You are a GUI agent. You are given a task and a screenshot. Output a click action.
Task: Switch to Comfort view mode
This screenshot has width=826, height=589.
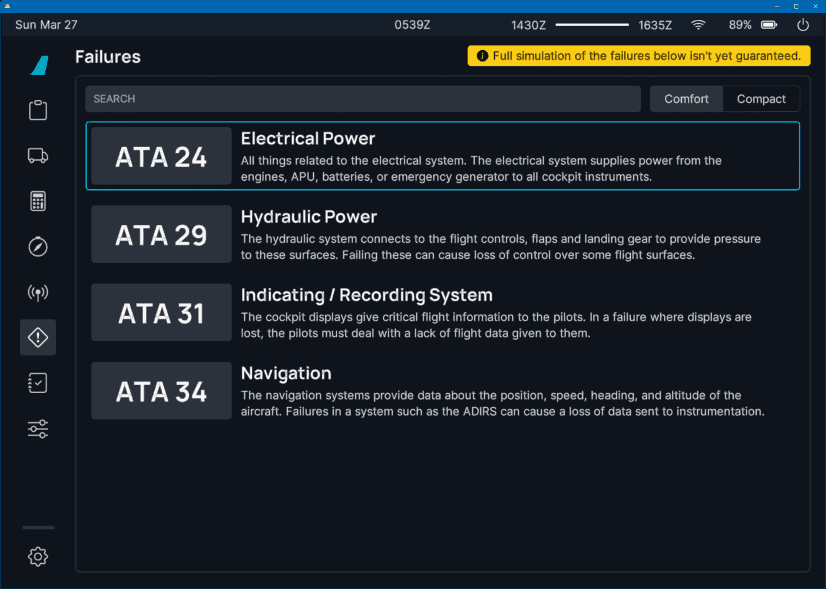686,99
